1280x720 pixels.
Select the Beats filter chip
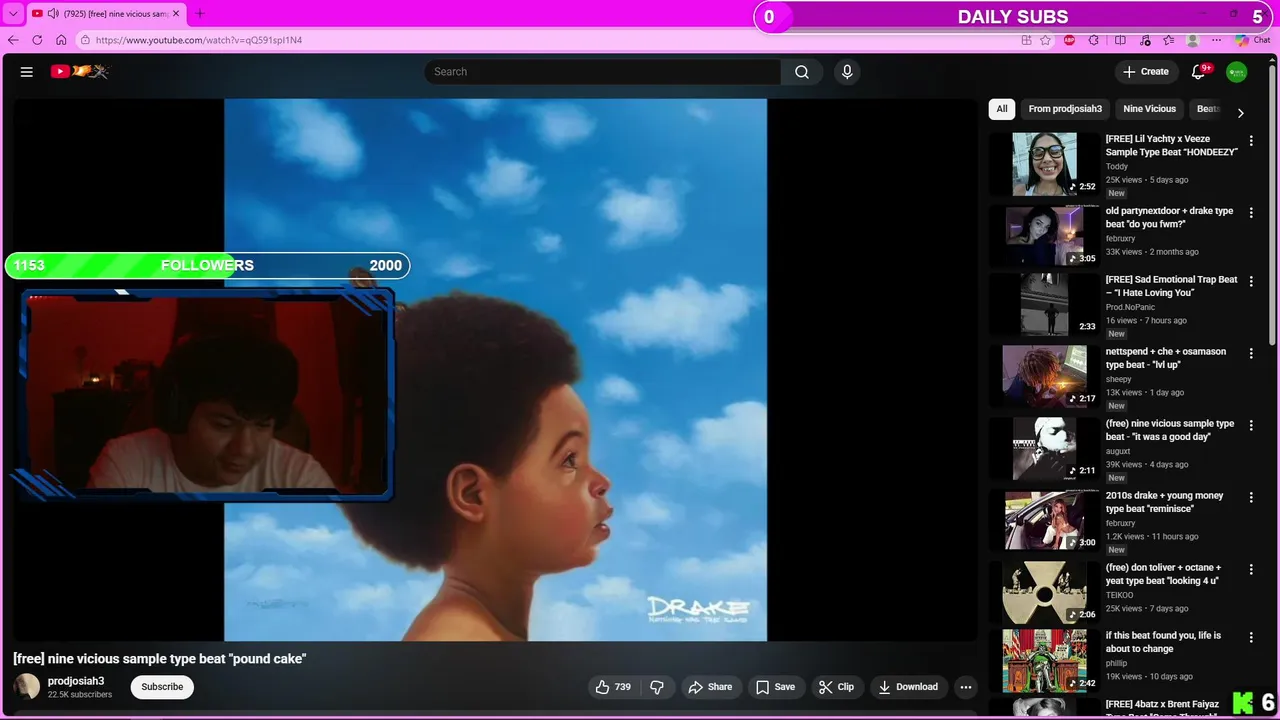click(1207, 109)
